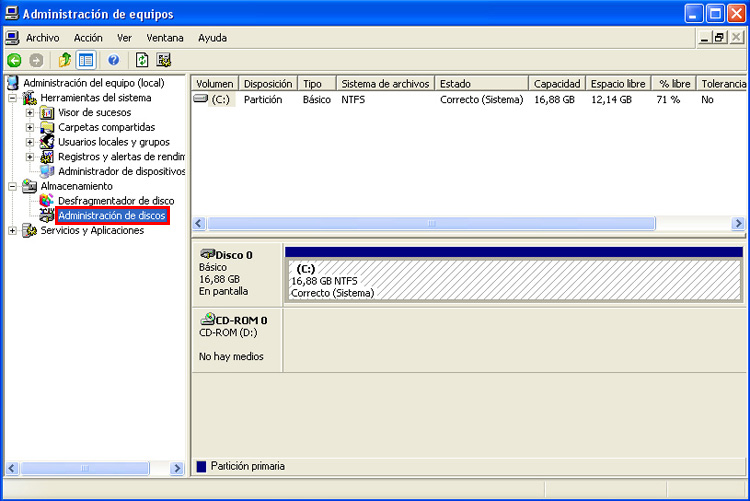The width and height of the screenshot is (750, 501).
Task: Click the volume list scroll right arrow
Action: point(738,223)
